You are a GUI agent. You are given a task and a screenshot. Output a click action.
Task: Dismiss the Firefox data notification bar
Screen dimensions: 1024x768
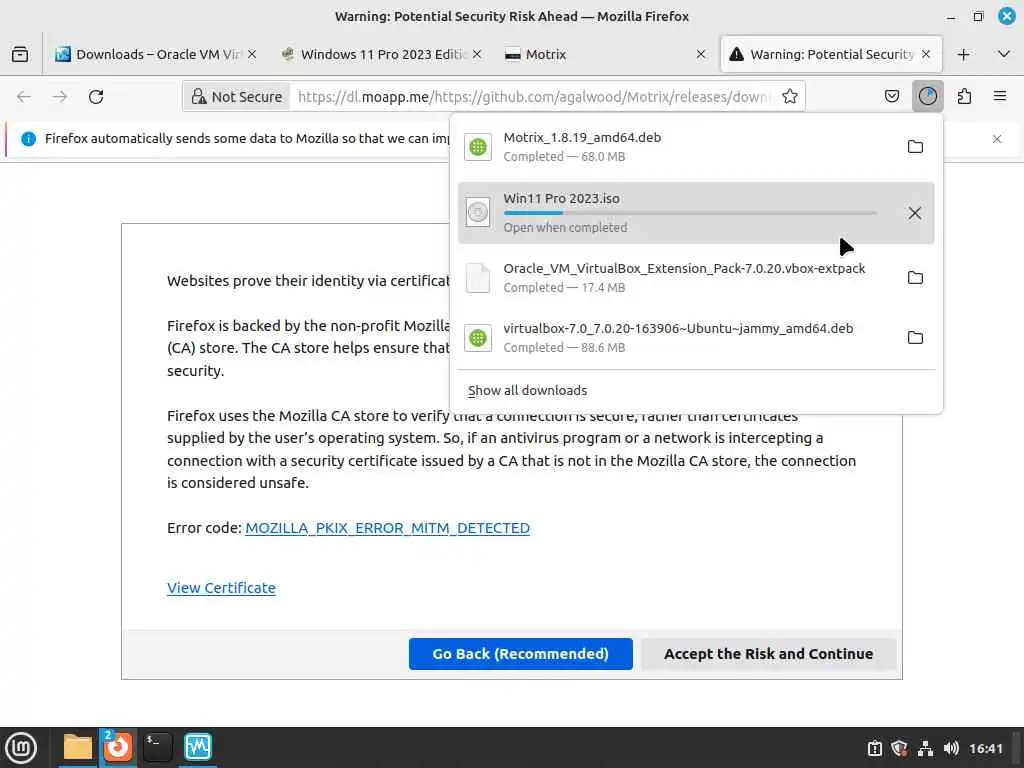tap(997, 138)
